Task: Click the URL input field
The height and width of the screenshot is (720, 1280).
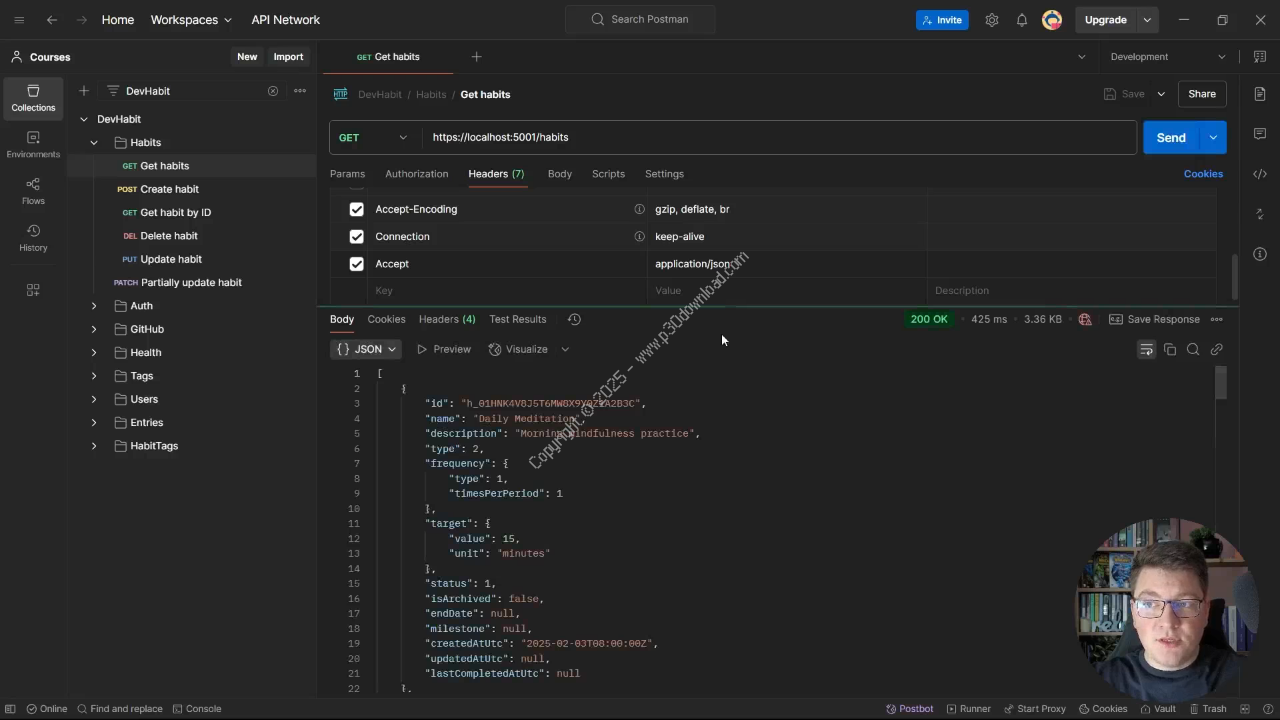Action: pos(779,137)
